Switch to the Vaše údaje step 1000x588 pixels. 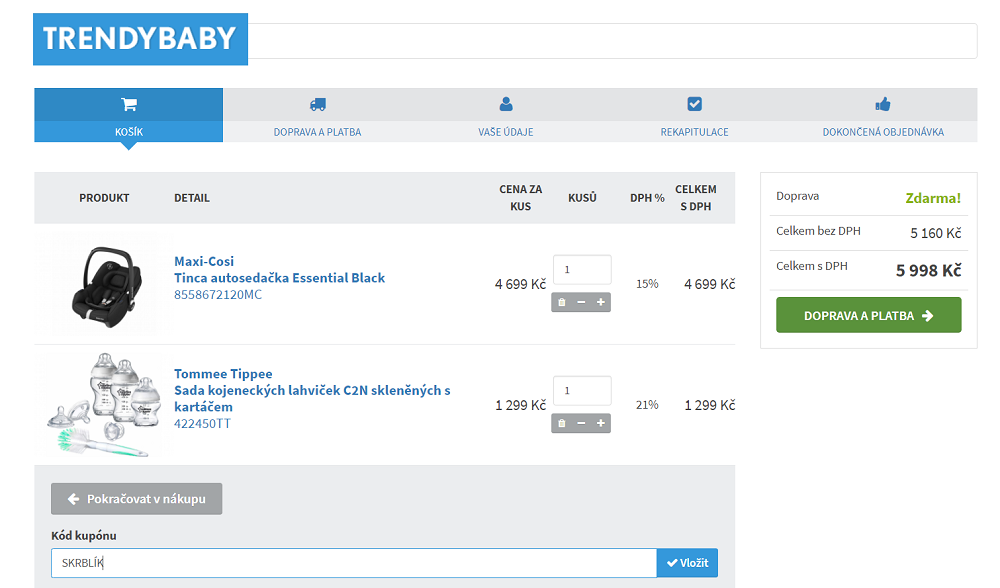(506, 115)
